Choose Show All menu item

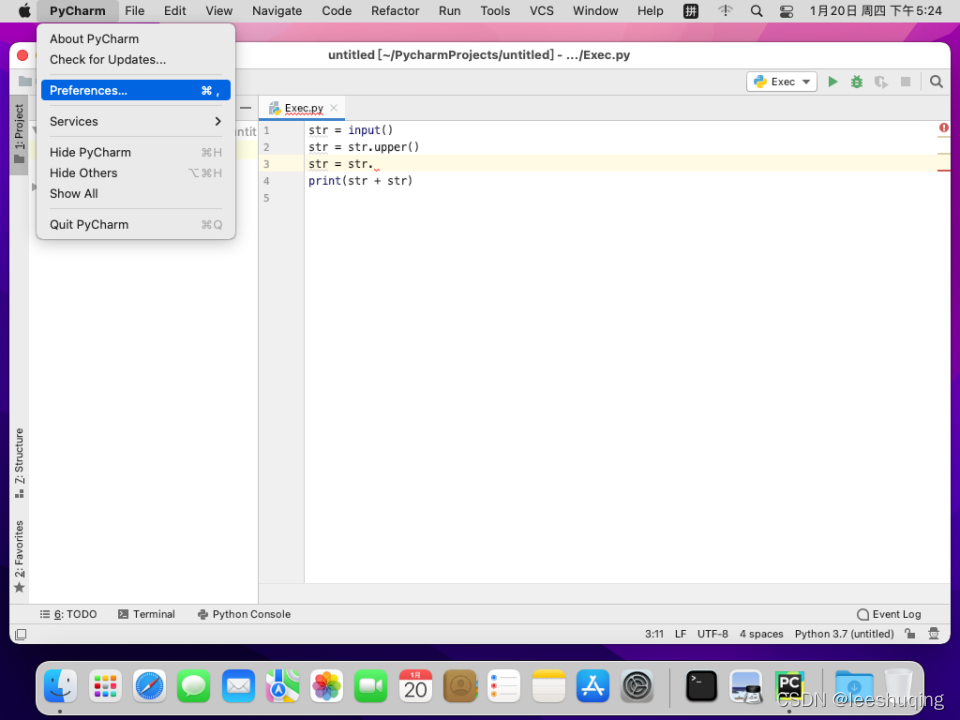[x=135, y=193]
